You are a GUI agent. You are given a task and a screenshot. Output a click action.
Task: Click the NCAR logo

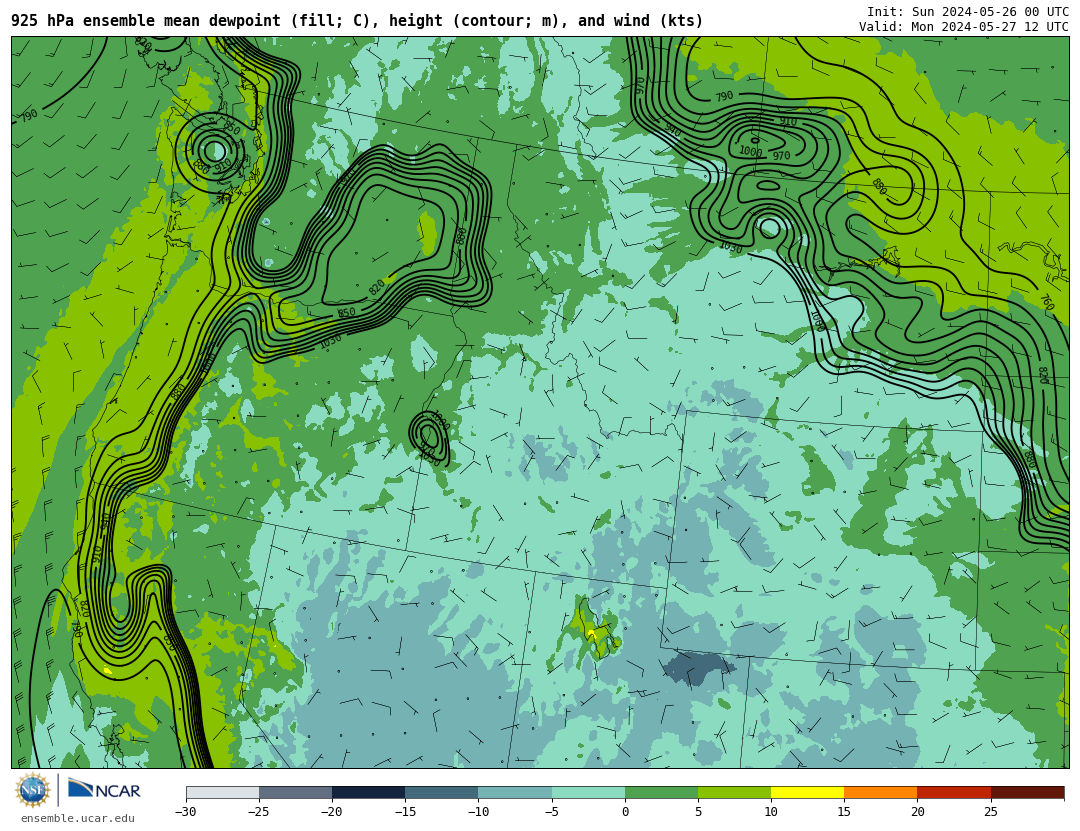[104, 789]
